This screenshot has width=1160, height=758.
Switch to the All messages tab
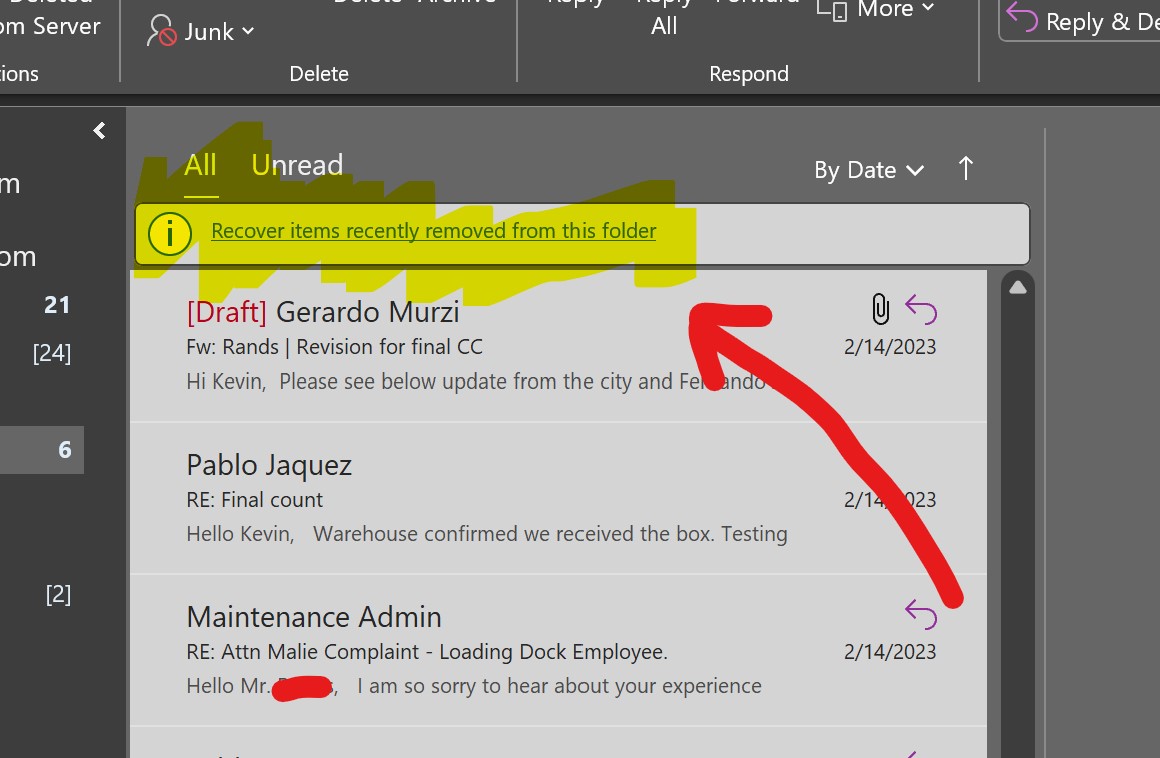(x=200, y=165)
